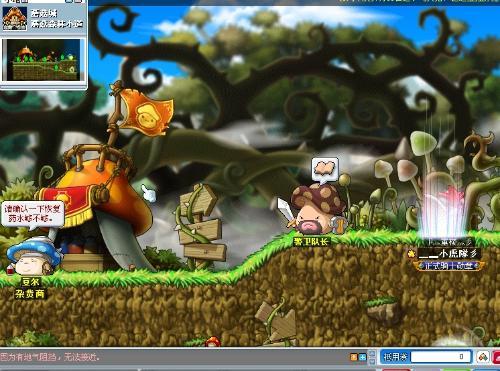Open the colorful diamond icon beside 抵用券
This screenshot has width=500, height=371.
point(482,357)
